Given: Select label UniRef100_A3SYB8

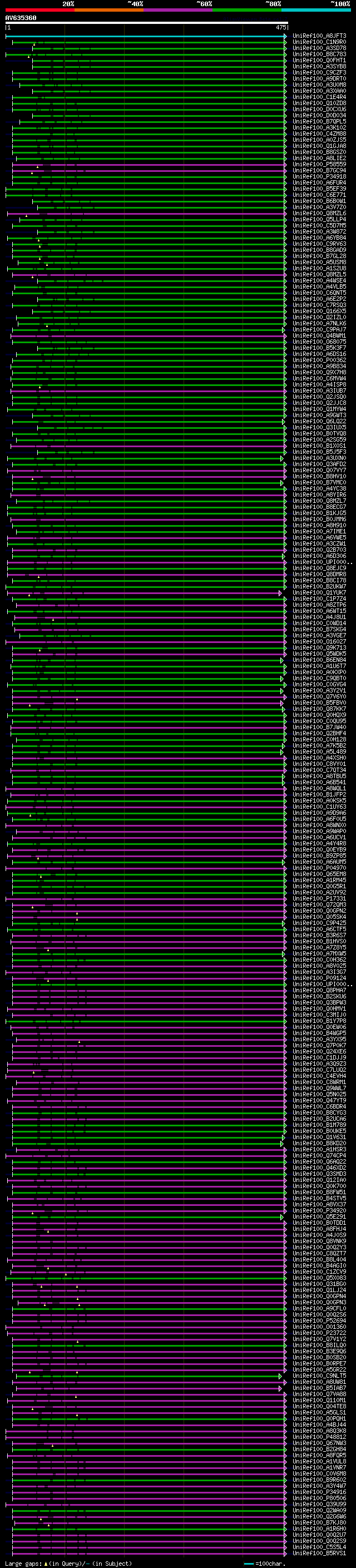Looking at the screenshot, I should [x=319, y=66].
